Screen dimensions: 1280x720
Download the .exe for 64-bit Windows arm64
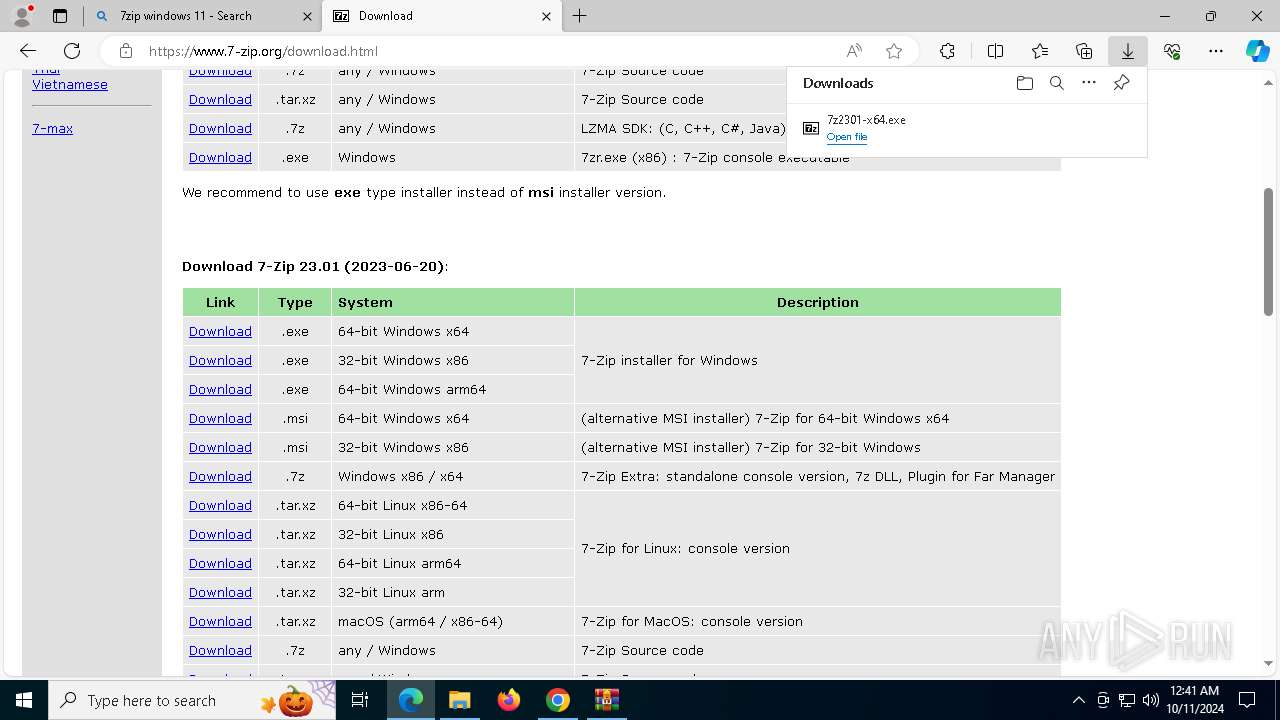point(220,389)
